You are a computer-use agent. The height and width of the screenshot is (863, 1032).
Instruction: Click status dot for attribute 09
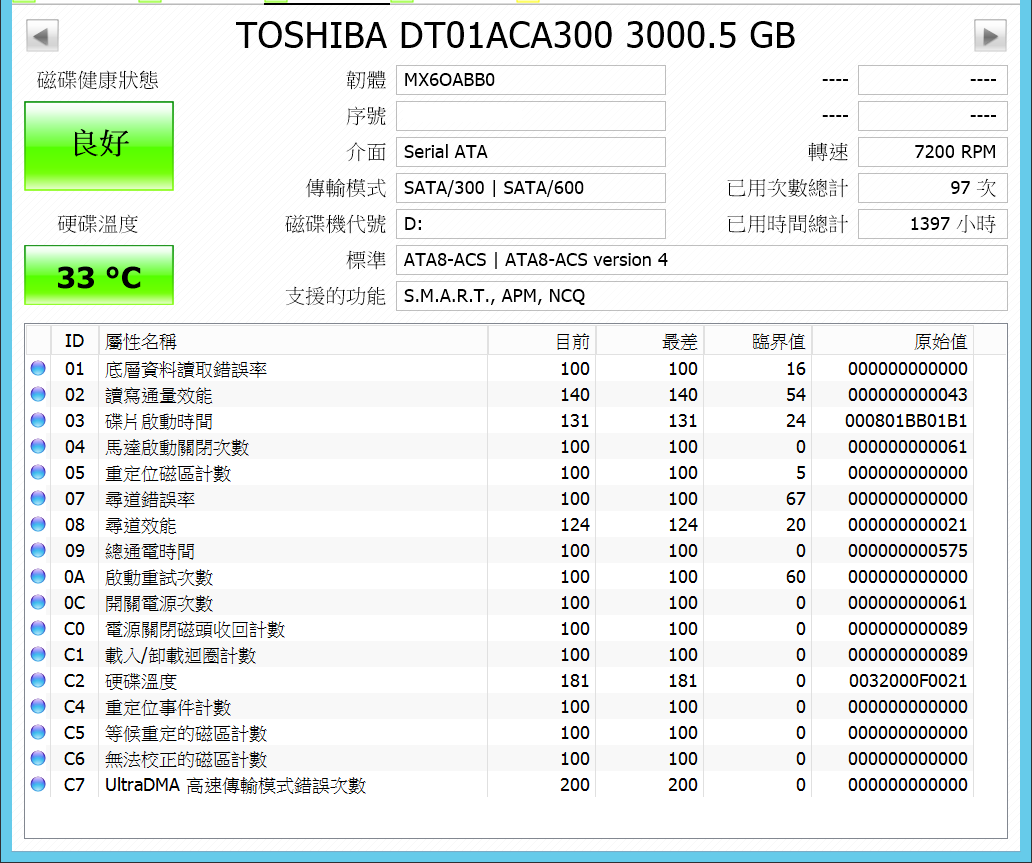pos(38,550)
